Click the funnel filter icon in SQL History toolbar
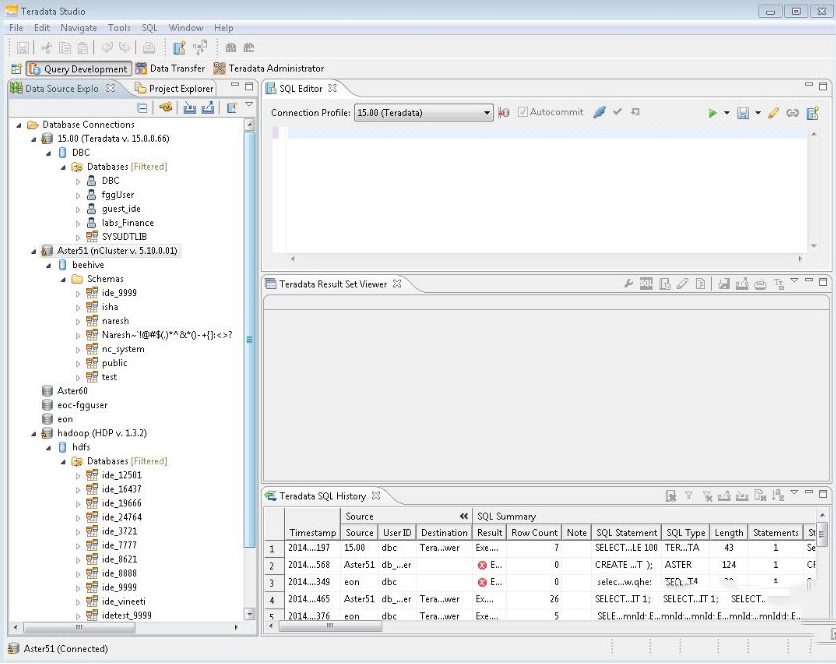 coord(689,495)
